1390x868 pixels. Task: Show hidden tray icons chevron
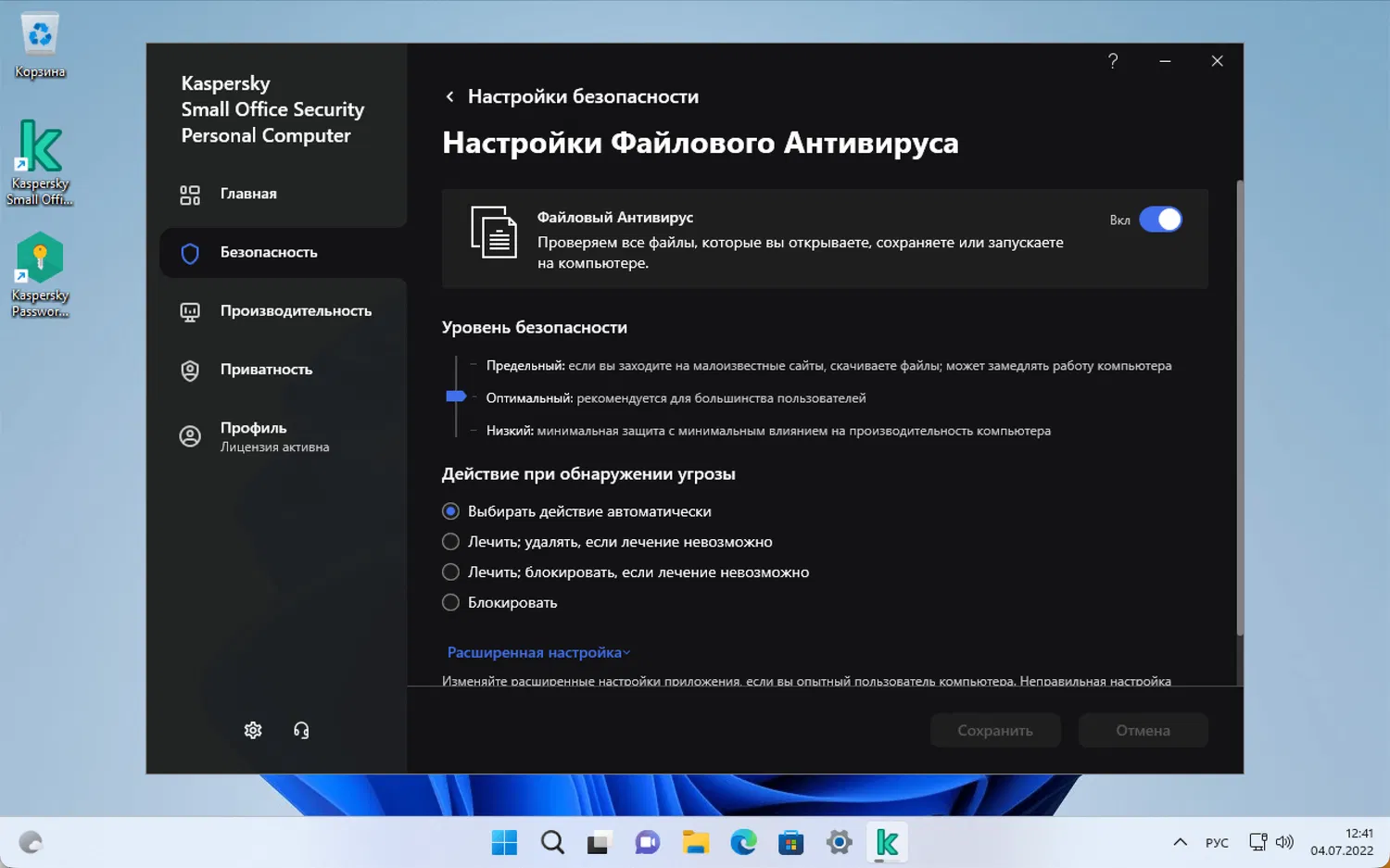pos(1180,842)
